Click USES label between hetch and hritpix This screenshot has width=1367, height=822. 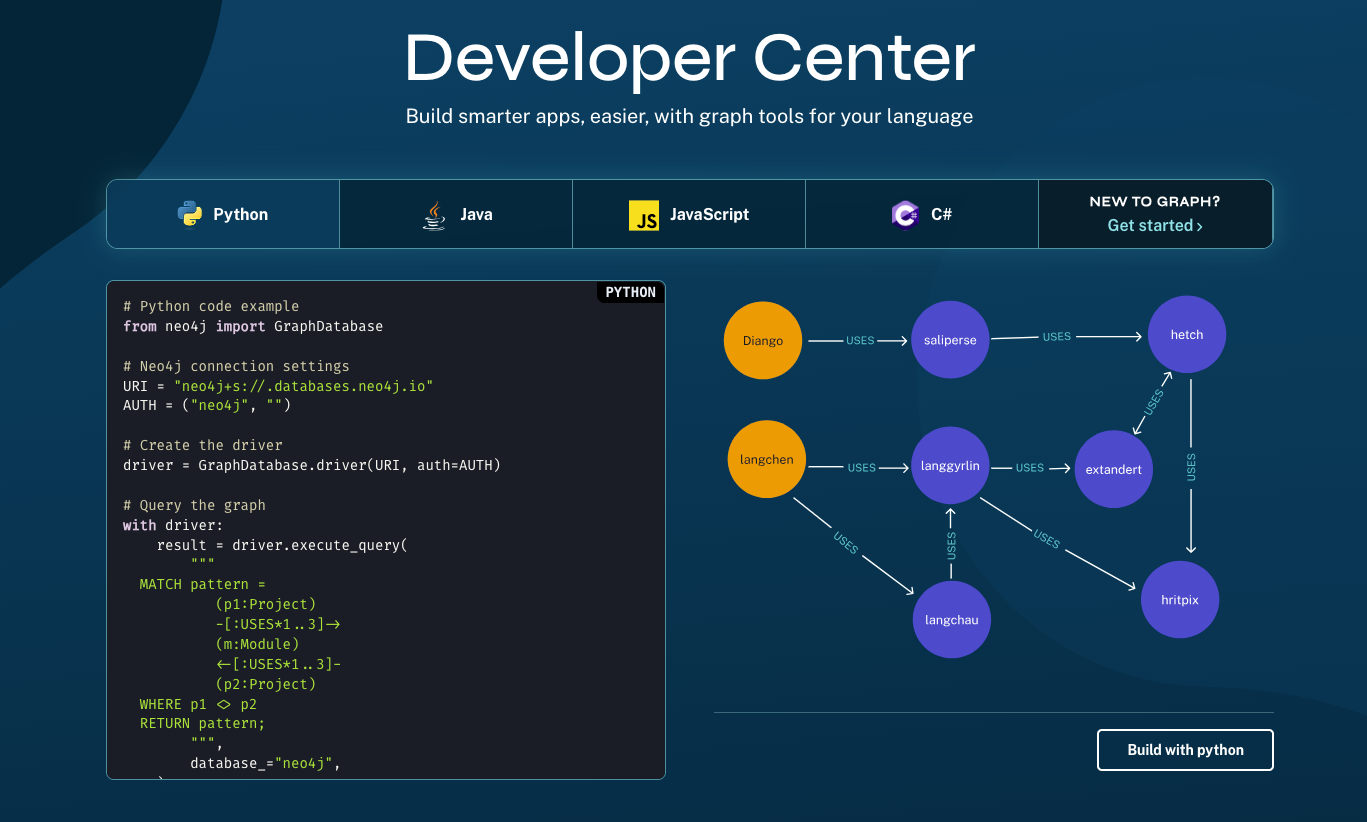[1191, 467]
